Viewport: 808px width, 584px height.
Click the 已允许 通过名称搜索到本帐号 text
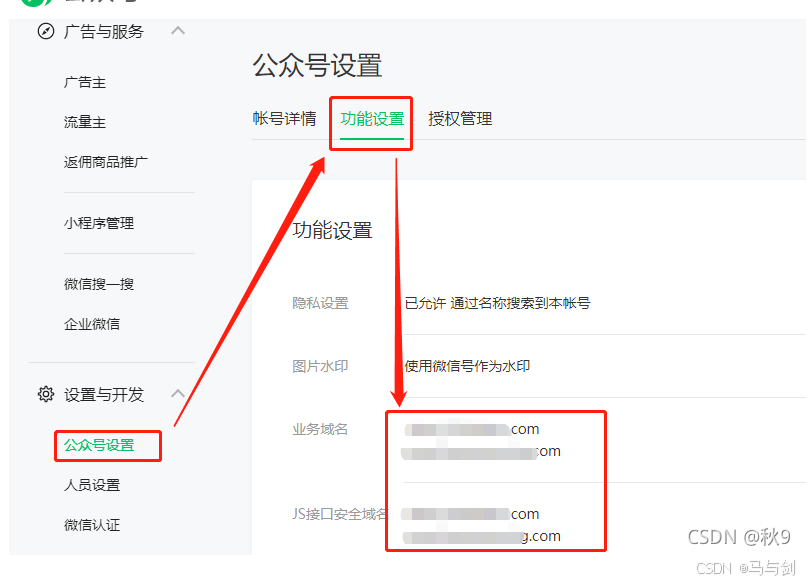coord(497,303)
